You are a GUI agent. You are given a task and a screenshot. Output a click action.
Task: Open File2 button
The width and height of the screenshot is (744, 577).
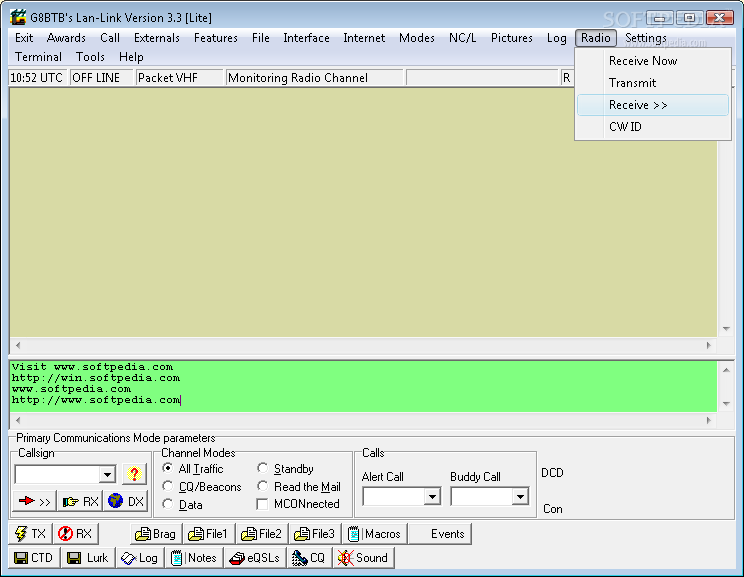click(x=262, y=534)
